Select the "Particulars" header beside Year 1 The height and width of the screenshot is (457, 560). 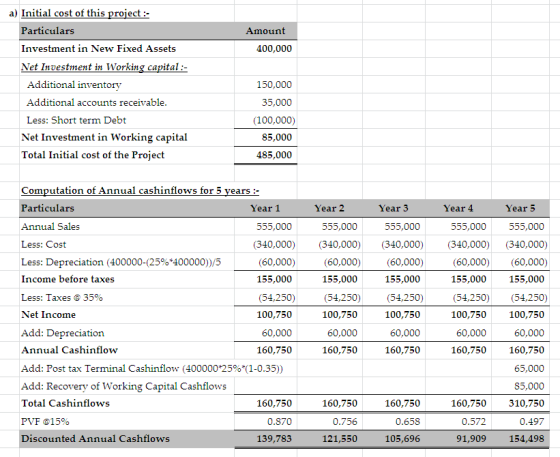48,208
